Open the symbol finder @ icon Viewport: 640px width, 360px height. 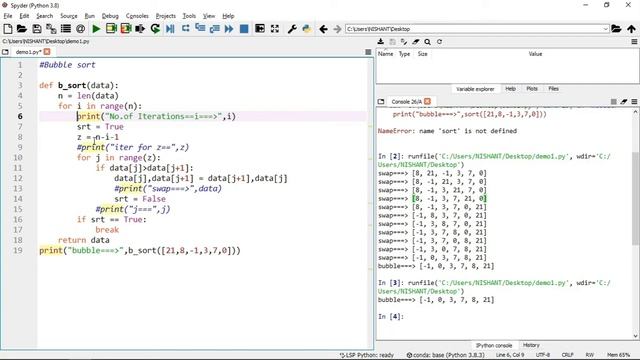click(x=80, y=29)
